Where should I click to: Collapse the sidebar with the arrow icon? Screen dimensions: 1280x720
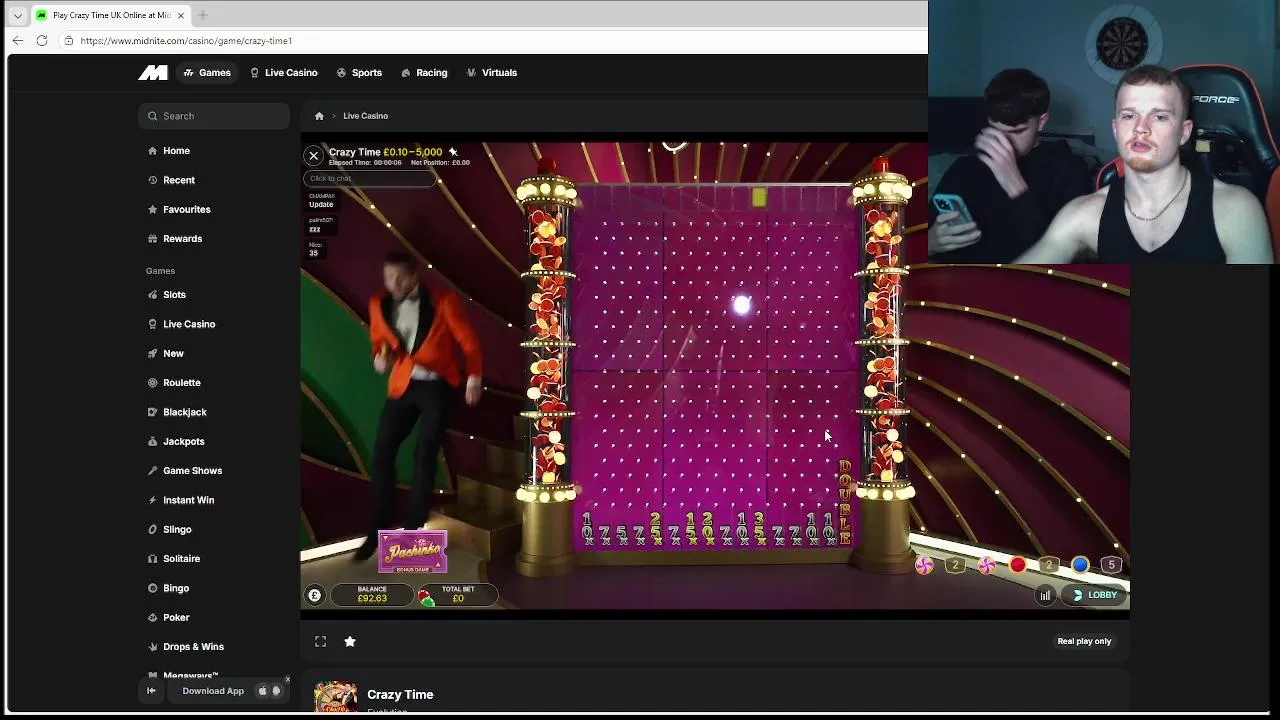pos(151,691)
